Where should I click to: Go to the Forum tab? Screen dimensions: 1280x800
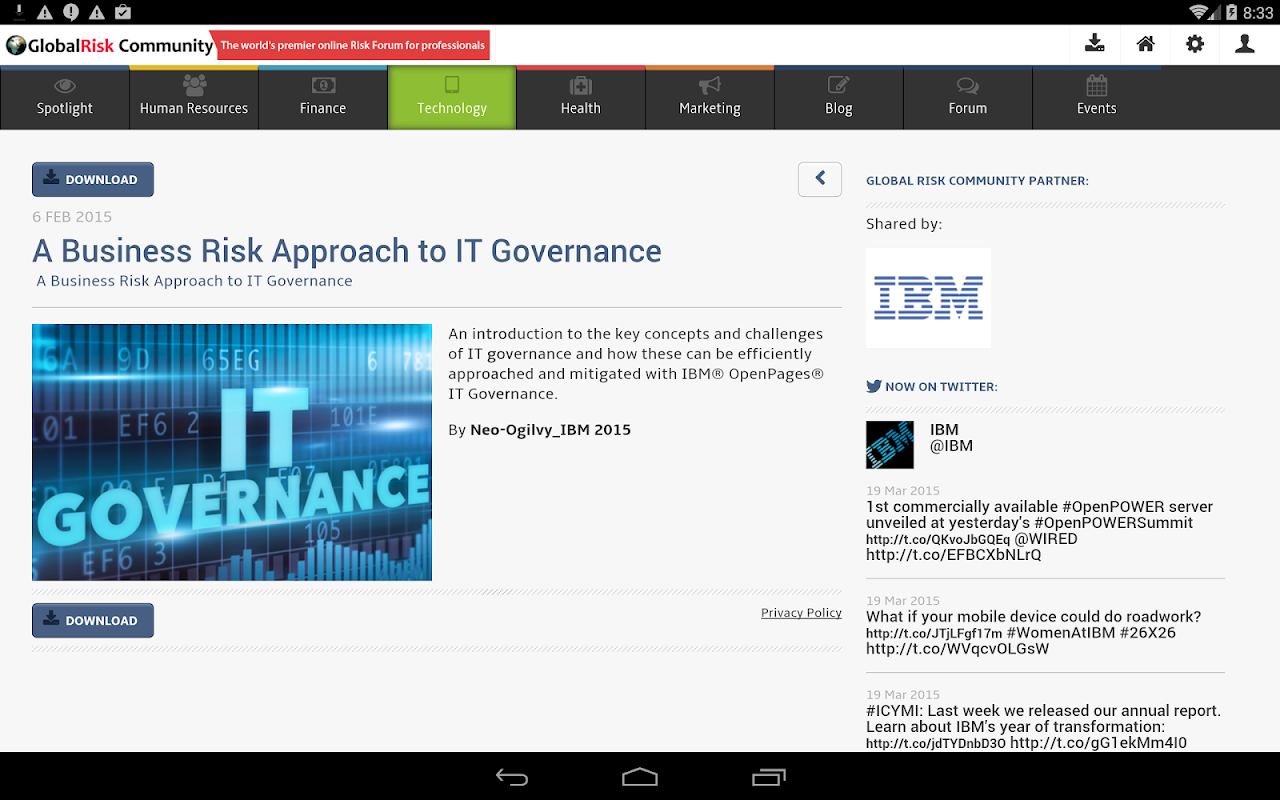tap(968, 98)
